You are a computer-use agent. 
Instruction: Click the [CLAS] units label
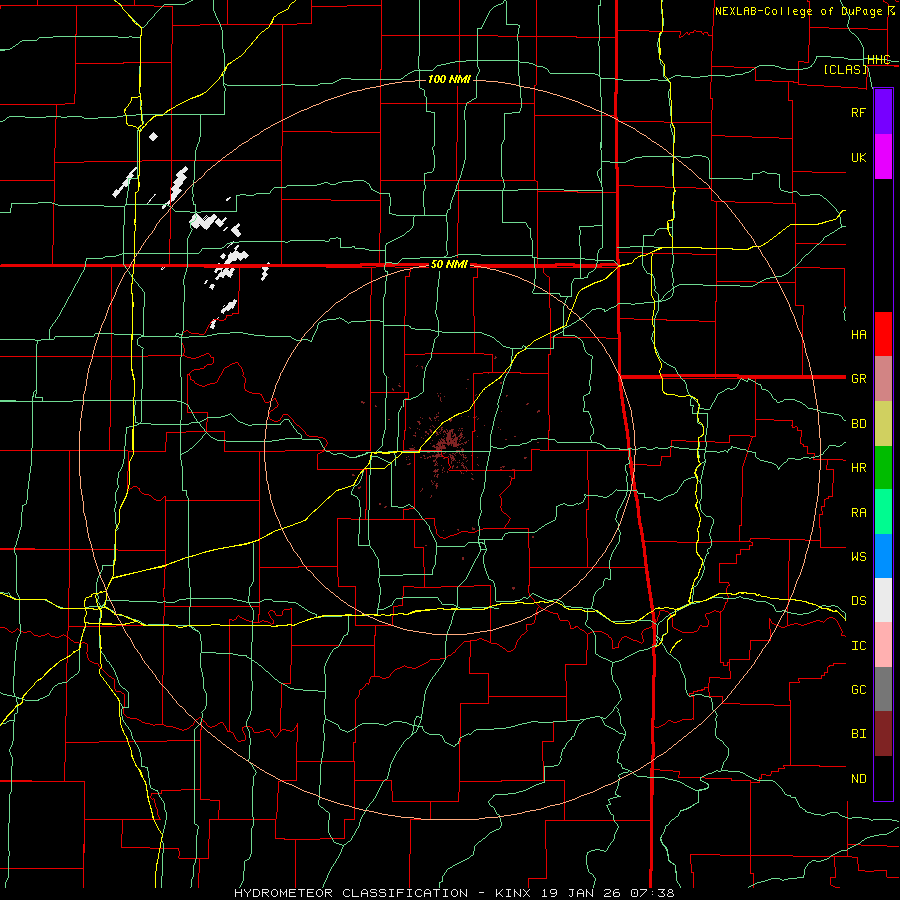pyautogui.click(x=845, y=69)
